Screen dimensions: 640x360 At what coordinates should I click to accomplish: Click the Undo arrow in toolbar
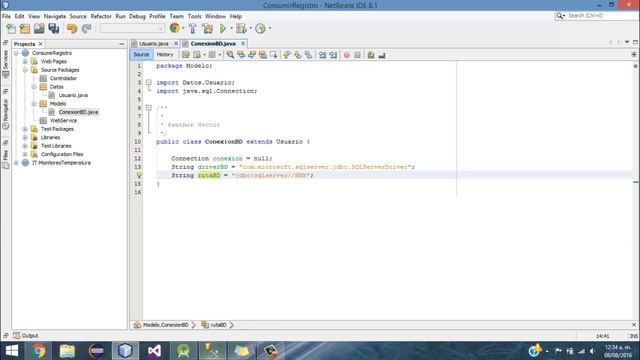[x=72, y=29]
